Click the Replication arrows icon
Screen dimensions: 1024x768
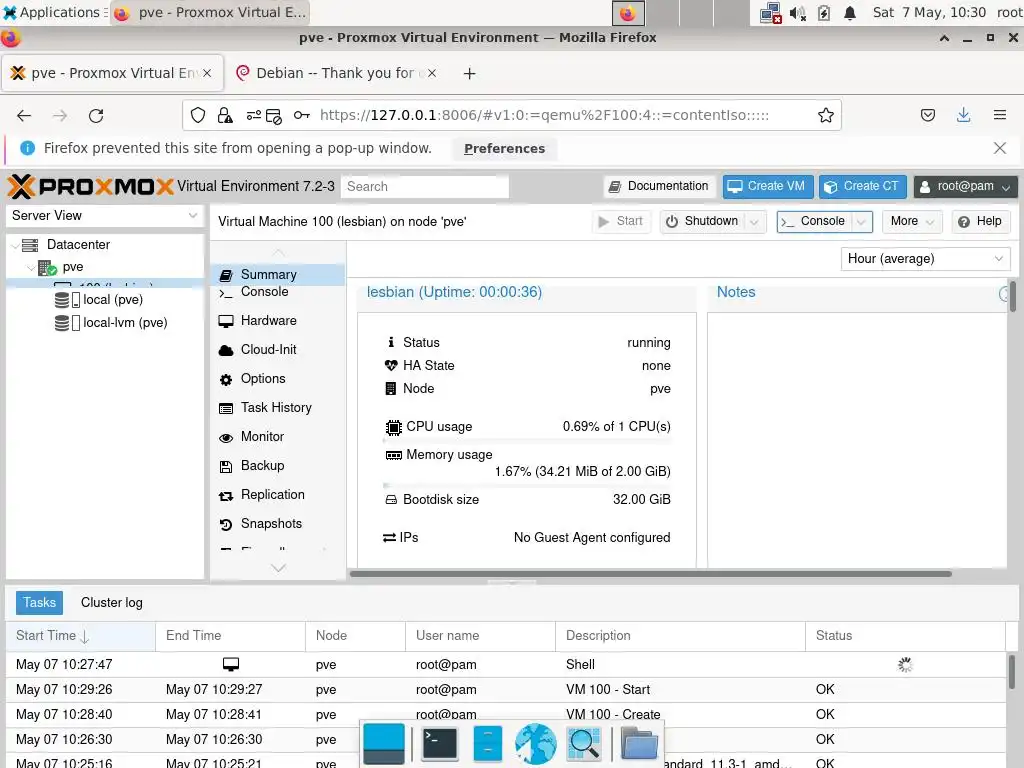[x=226, y=496]
